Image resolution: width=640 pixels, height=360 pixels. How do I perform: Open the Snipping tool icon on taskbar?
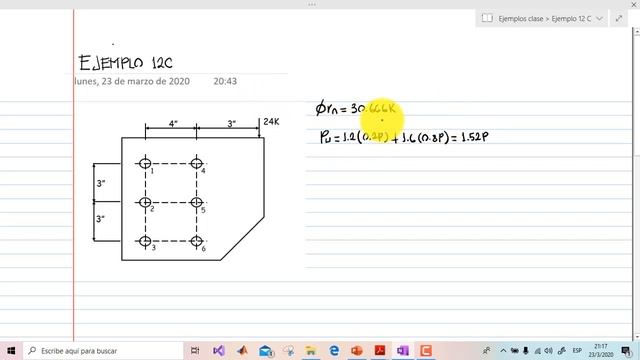(x=289, y=351)
